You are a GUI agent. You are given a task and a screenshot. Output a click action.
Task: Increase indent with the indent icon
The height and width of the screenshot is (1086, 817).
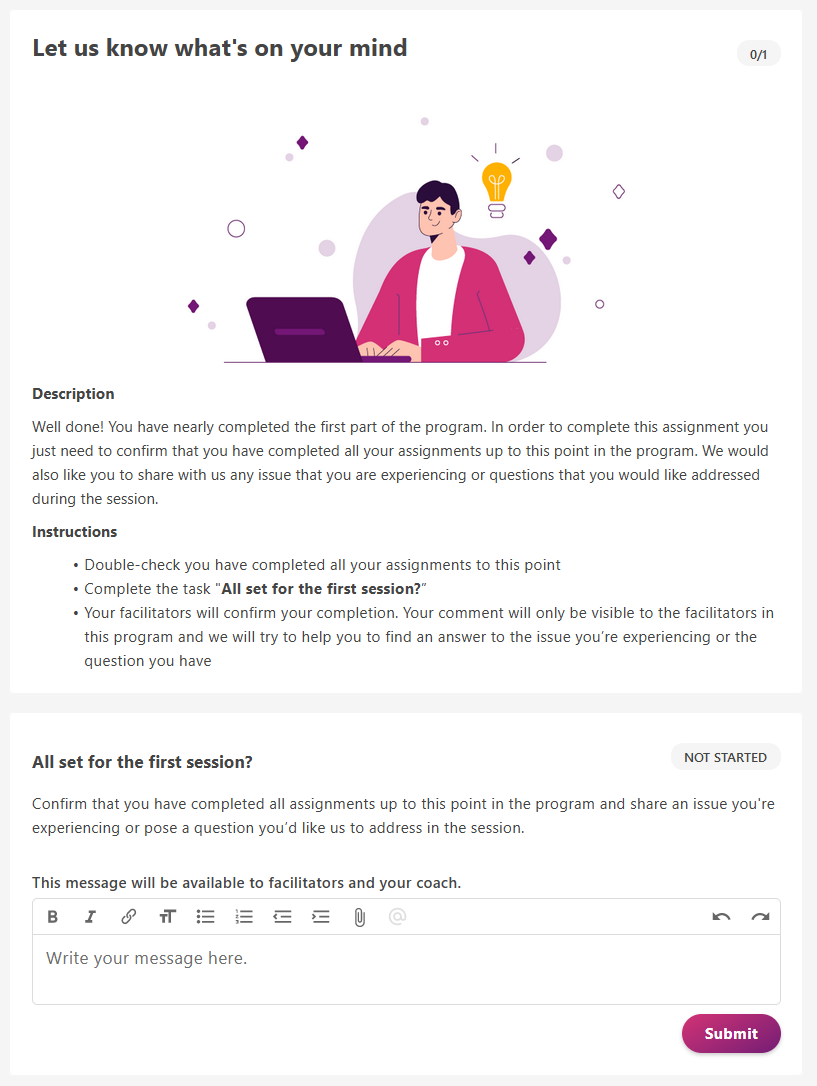coord(321,917)
